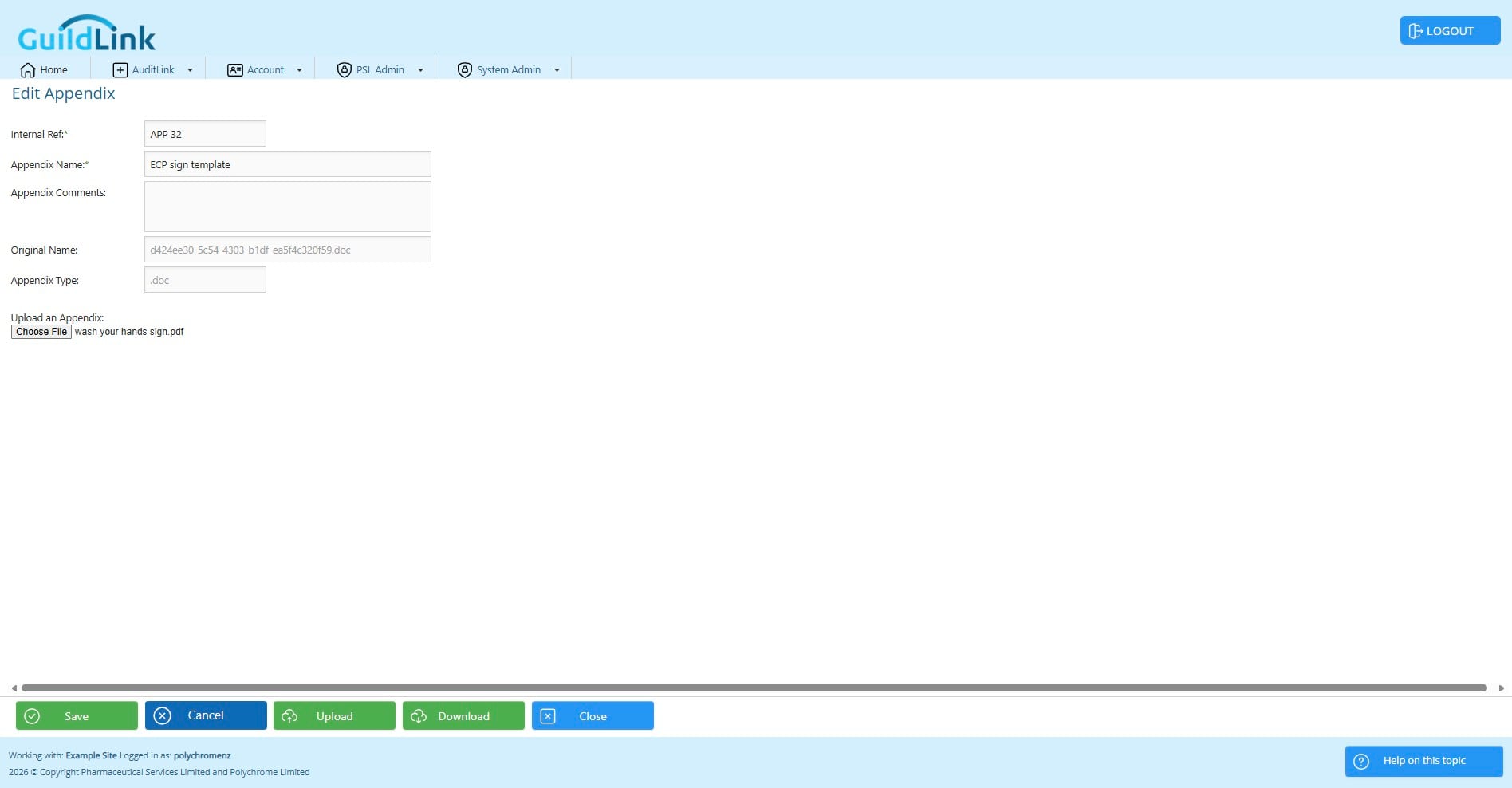This screenshot has width=1512, height=788.
Task: Click the horizontal scrollbar track
Action: (x=754, y=688)
